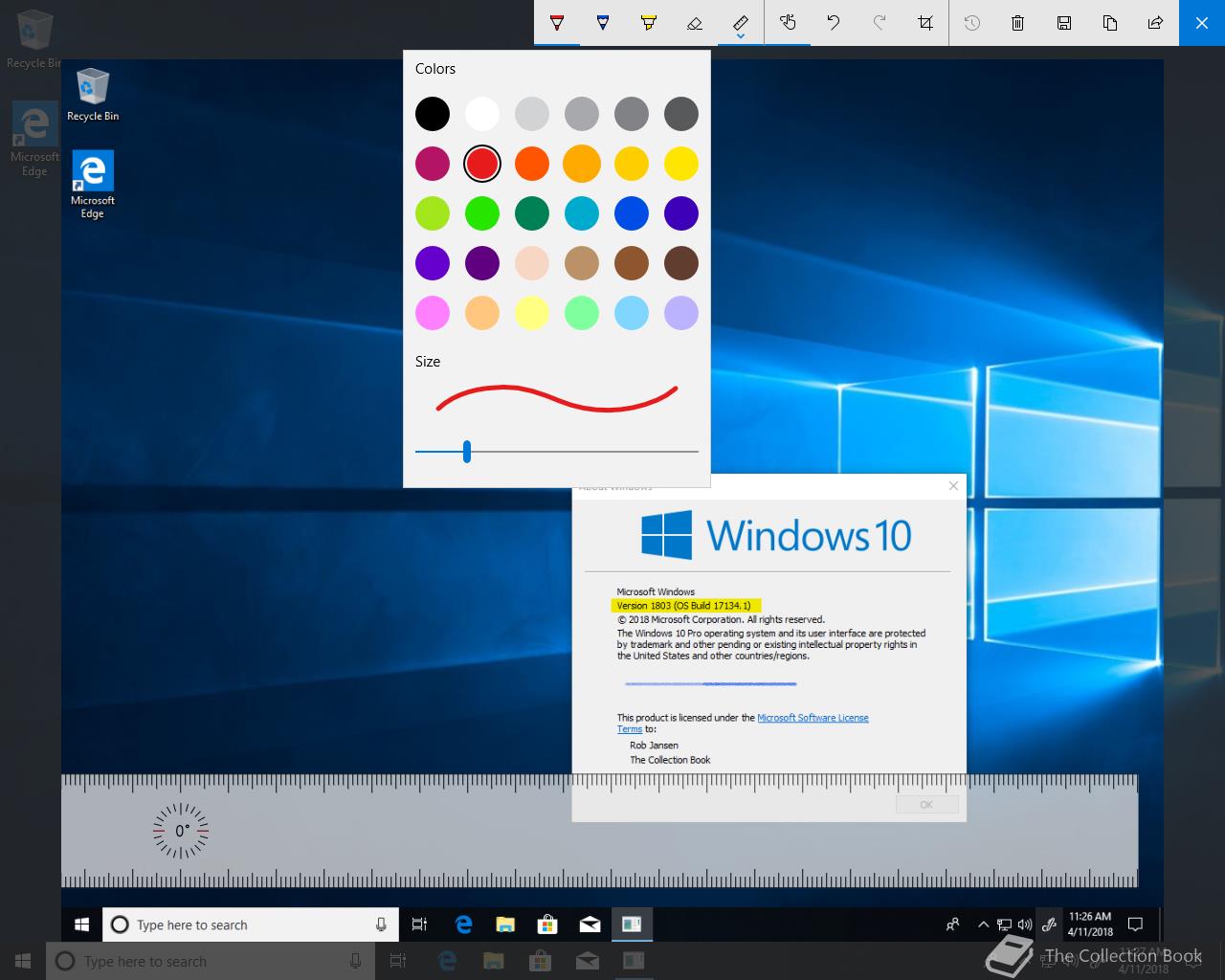The image size is (1225, 980).
Task: Click the grayed-out redo arrow
Action: click(880, 22)
